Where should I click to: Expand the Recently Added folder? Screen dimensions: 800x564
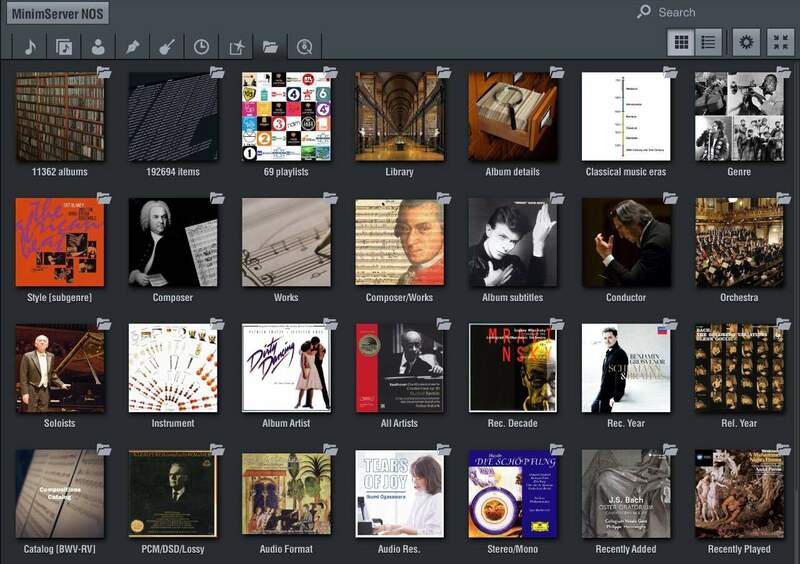626,494
